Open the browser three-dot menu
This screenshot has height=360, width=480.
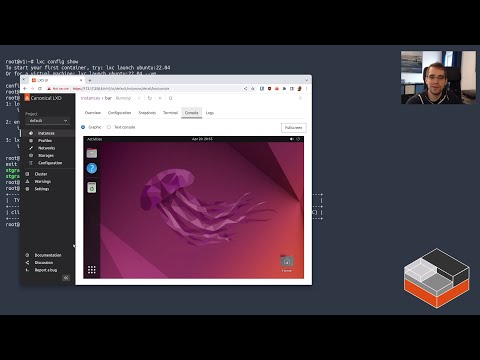point(306,88)
